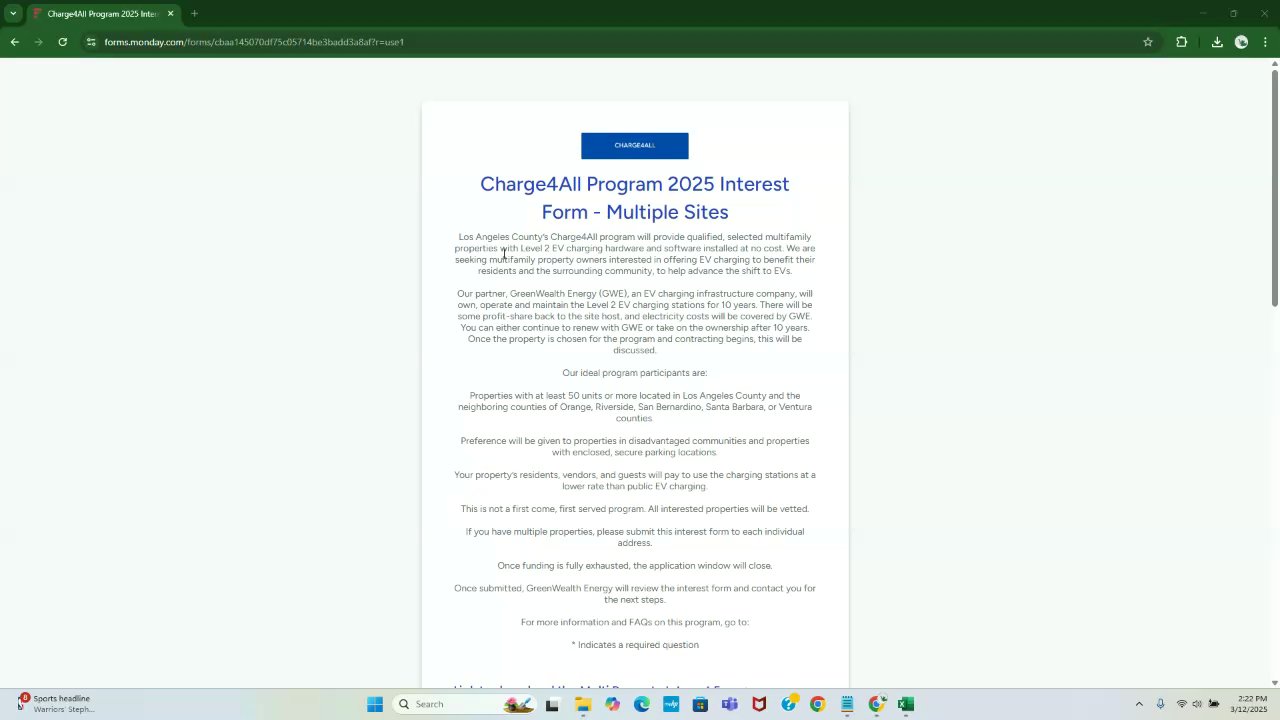Open Chrome with profile badge on taskbar
The width and height of the screenshot is (1280, 720).
point(877,704)
